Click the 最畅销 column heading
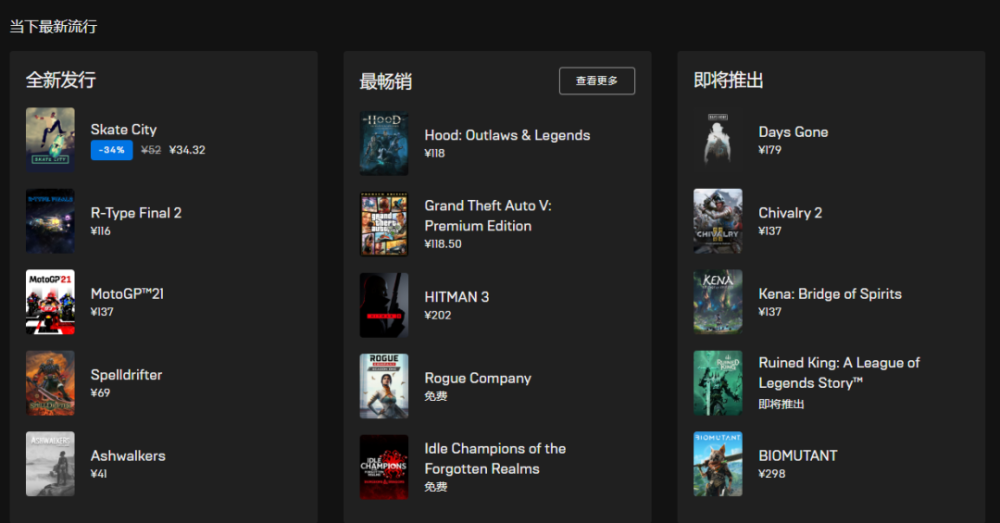The height and width of the screenshot is (523, 1000). (386, 82)
